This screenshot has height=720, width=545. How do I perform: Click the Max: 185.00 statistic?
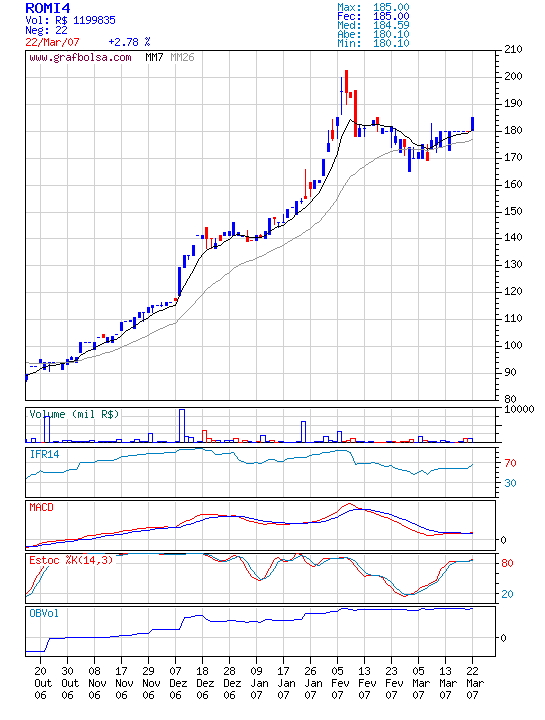tap(373, 7)
